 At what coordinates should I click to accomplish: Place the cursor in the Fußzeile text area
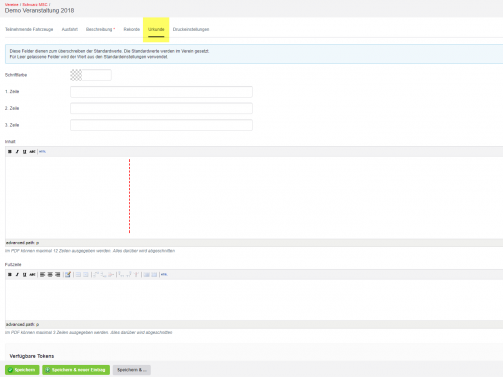(x=254, y=300)
